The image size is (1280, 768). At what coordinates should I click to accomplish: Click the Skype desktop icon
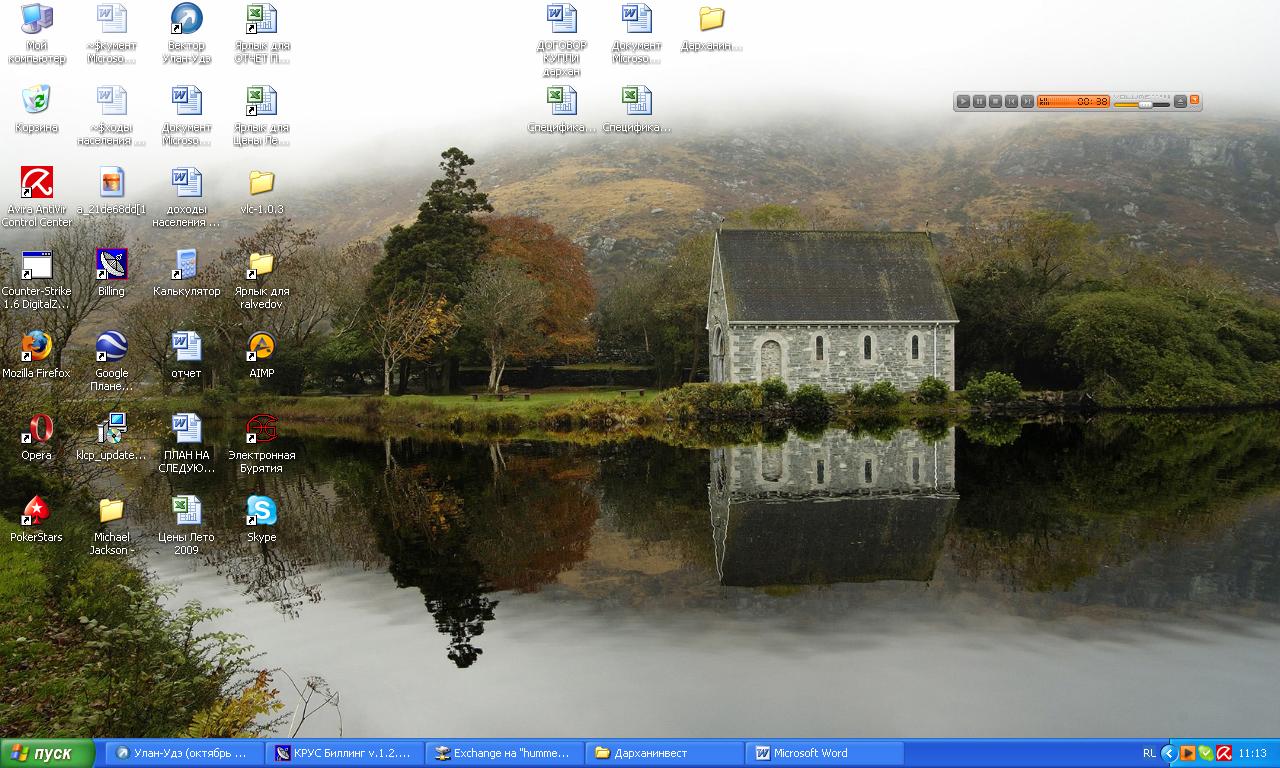pyautogui.click(x=261, y=511)
